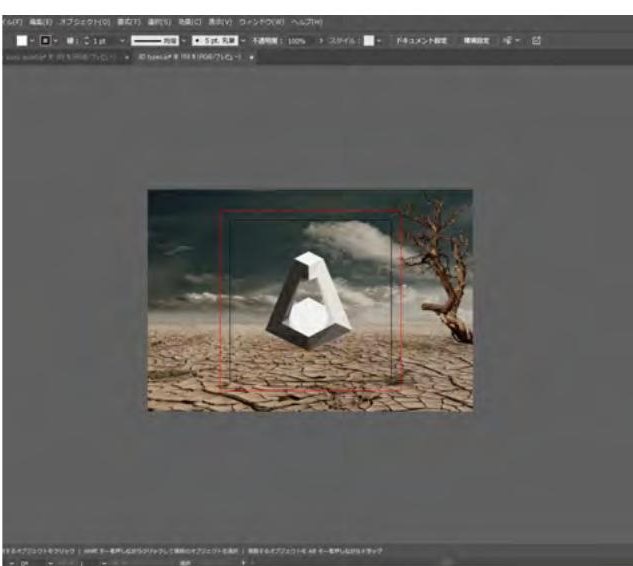Open the 書式(T) Type menu
Screen dimensions: 633x566
click(129, 22)
